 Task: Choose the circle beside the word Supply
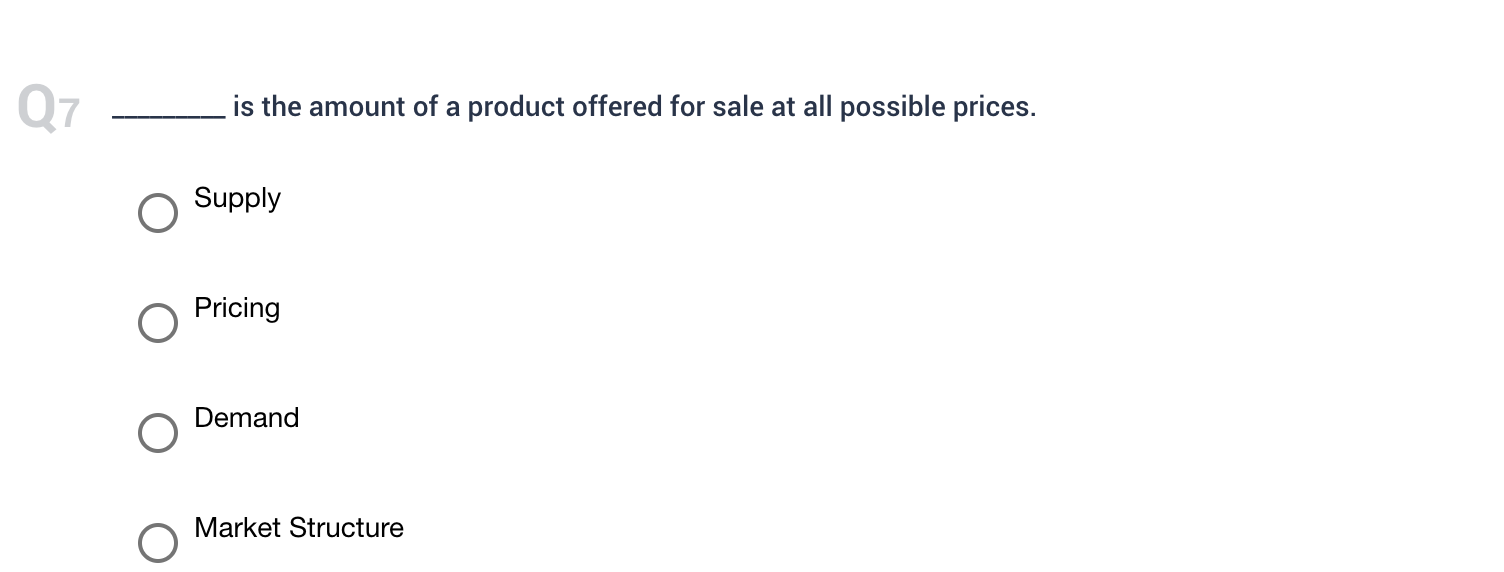157,213
